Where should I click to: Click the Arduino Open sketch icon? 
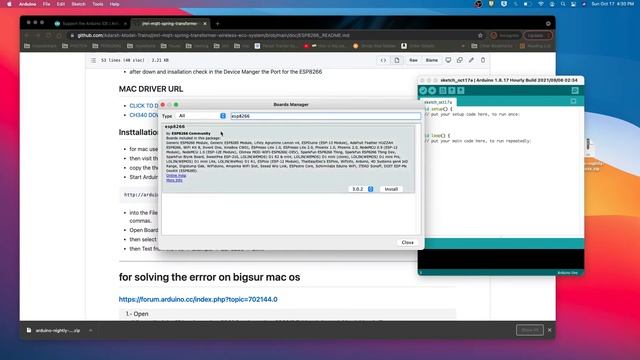point(451,91)
